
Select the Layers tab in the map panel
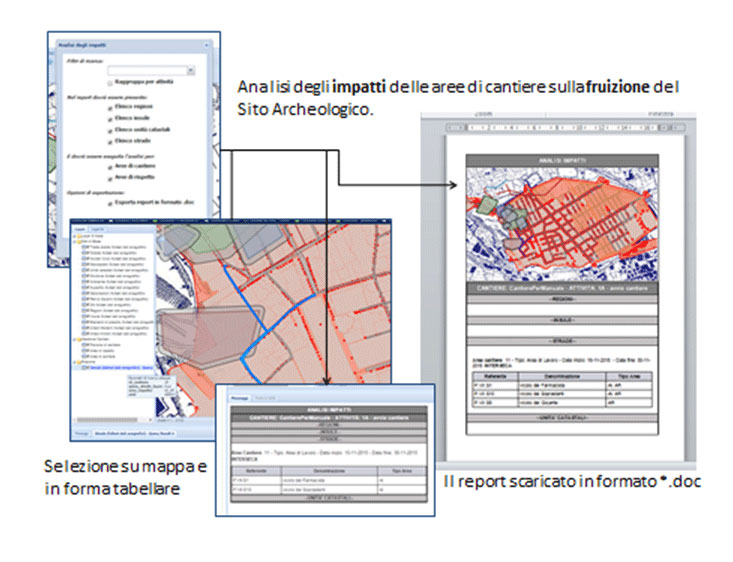(x=81, y=228)
